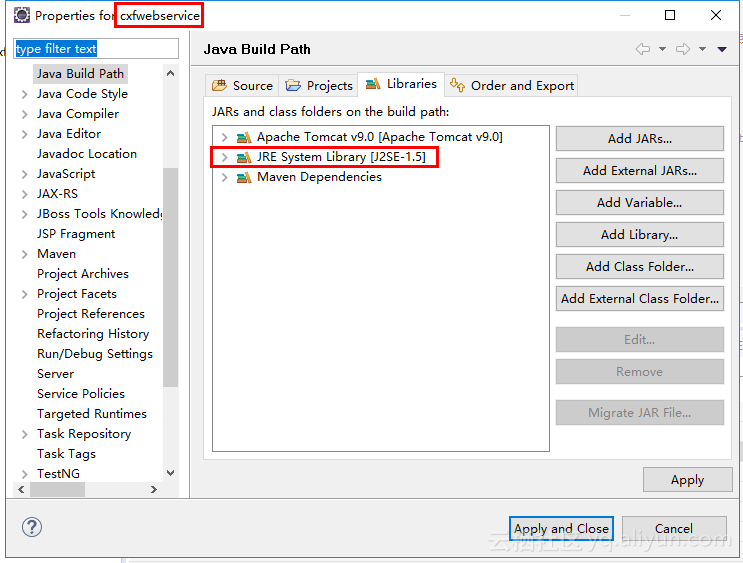
Task: Expand the Java Editor node
Action: 25,134
